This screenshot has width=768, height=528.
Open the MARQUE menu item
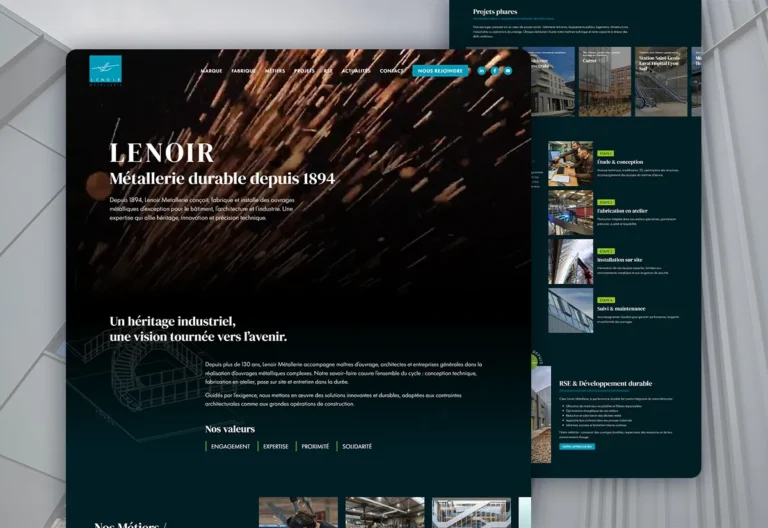tap(211, 71)
